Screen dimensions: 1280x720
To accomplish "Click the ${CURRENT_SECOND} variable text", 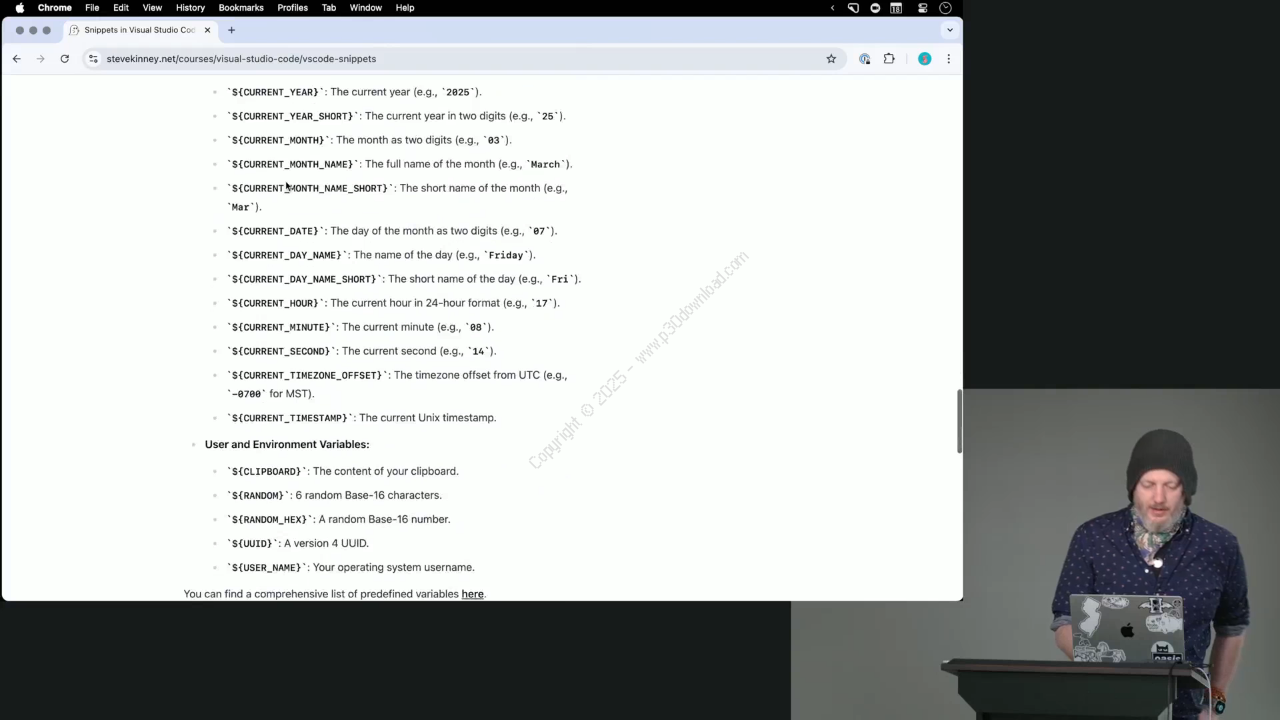I will [281, 351].
